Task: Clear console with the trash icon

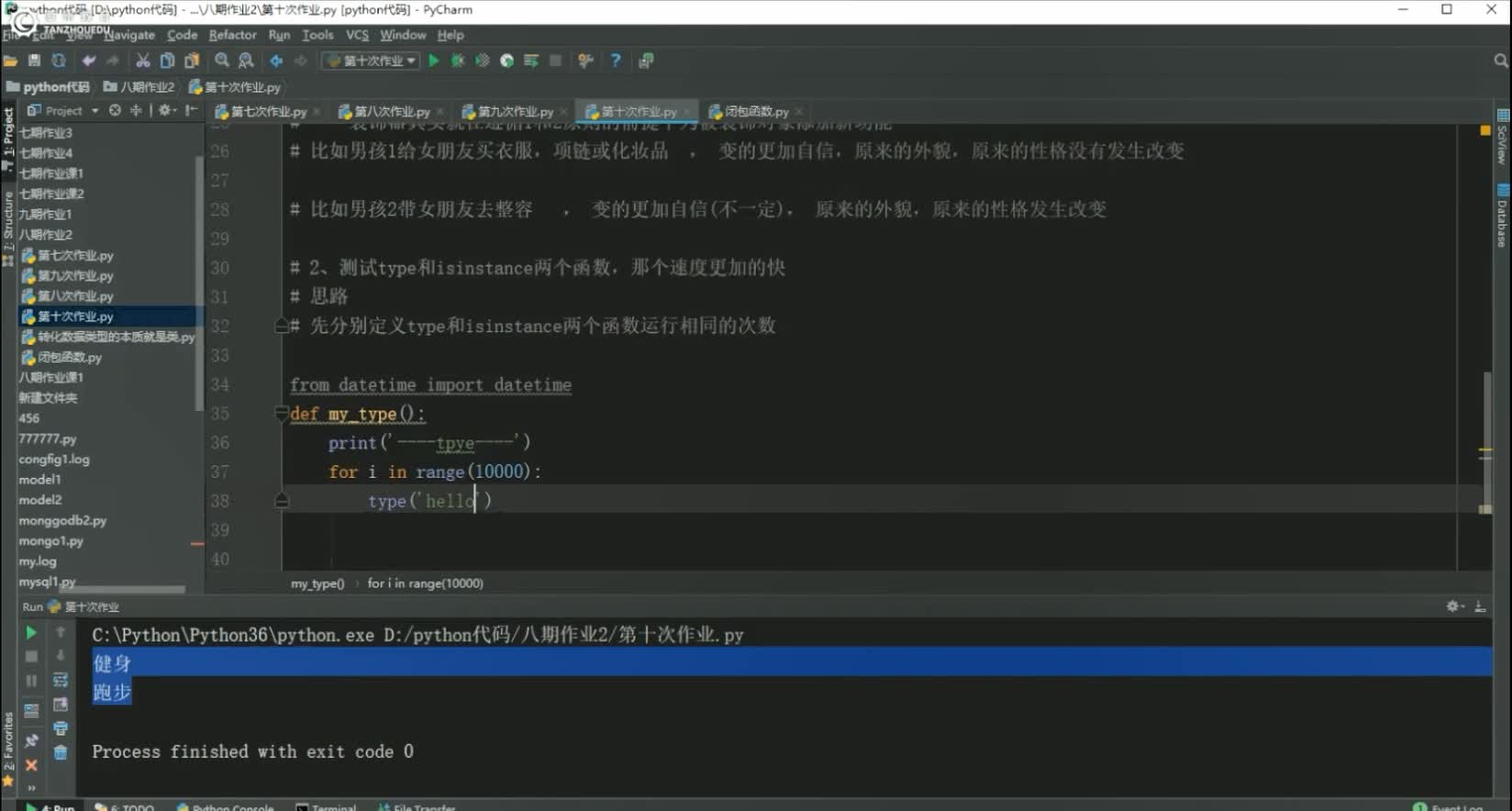Action: click(61, 753)
